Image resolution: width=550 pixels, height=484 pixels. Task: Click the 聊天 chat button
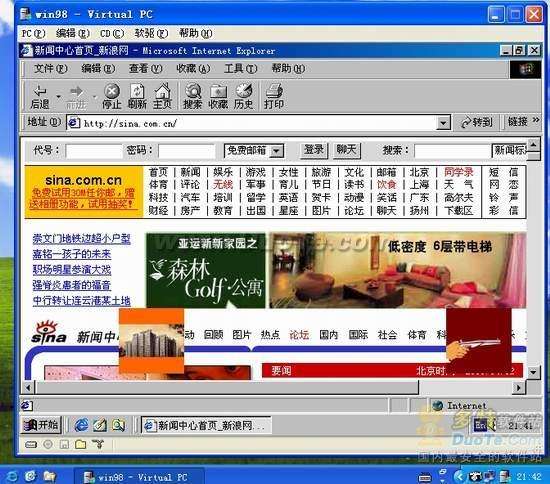pyautogui.click(x=347, y=150)
